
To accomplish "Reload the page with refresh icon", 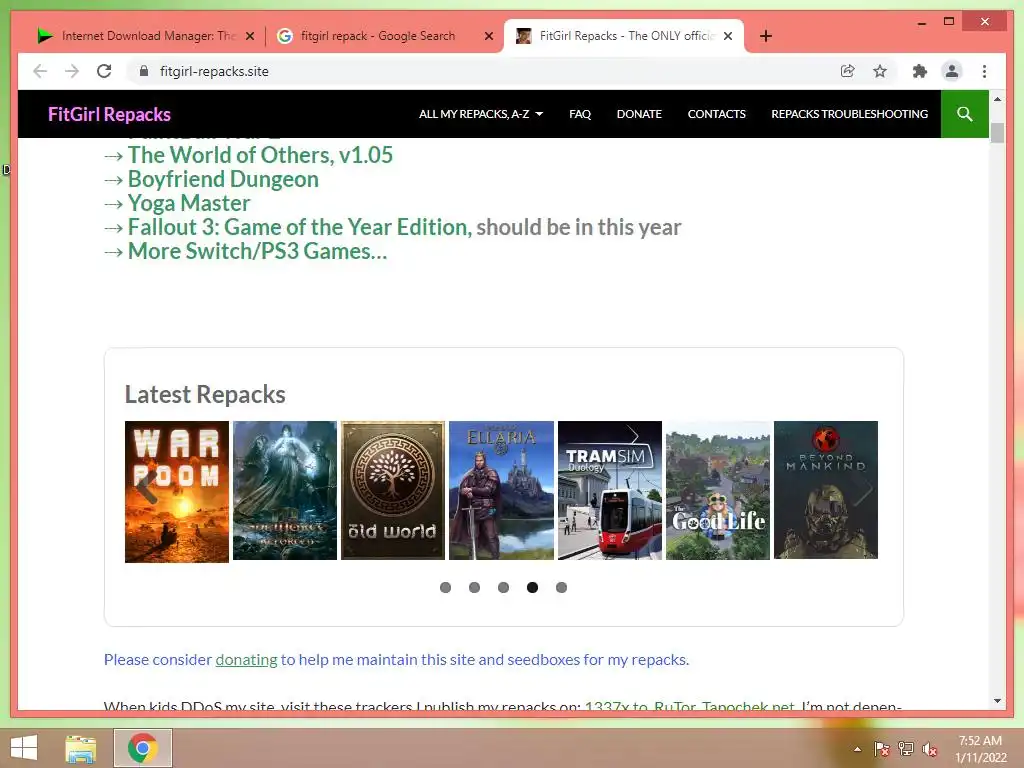I will [104, 71].
